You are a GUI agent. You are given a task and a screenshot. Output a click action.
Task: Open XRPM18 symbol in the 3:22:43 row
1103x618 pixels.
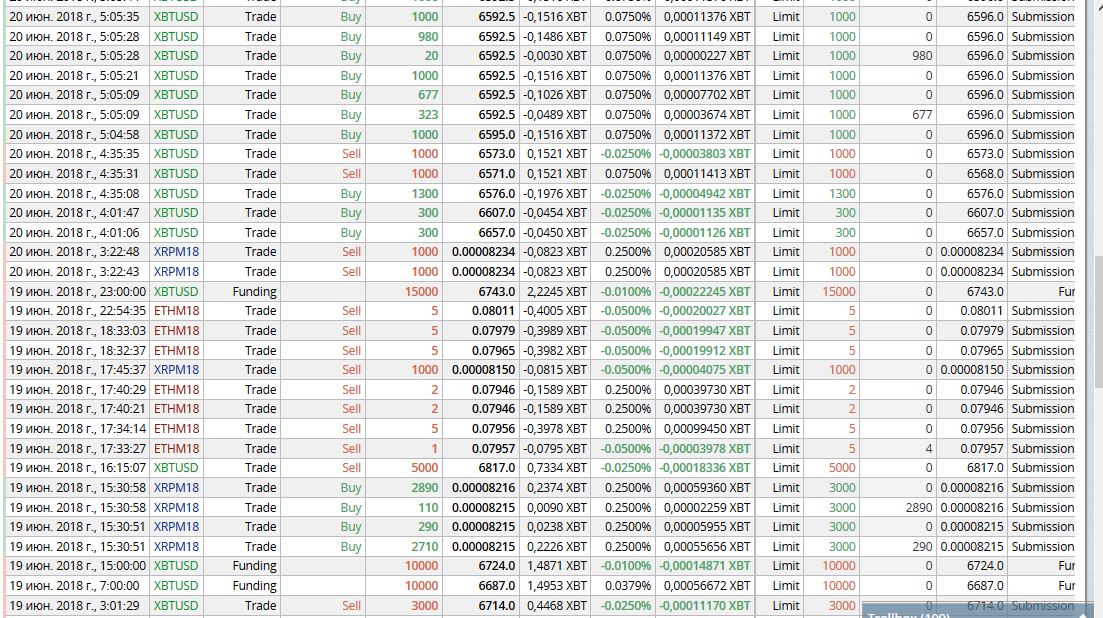(x=176, y=271)
